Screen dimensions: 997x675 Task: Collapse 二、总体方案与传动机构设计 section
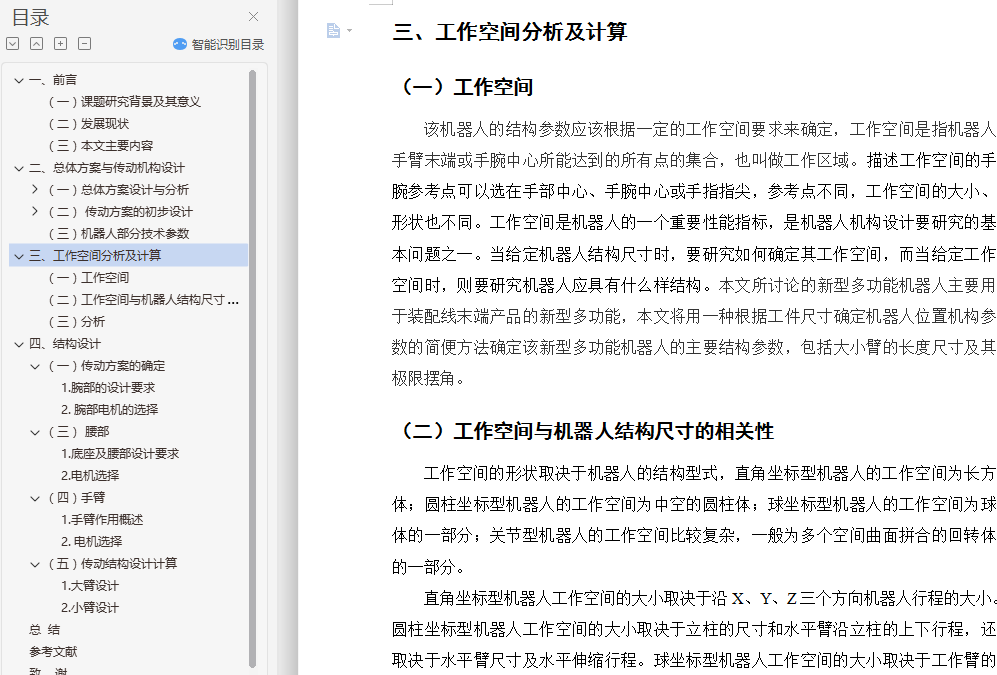pyautogui.click(x=19, y=168)
